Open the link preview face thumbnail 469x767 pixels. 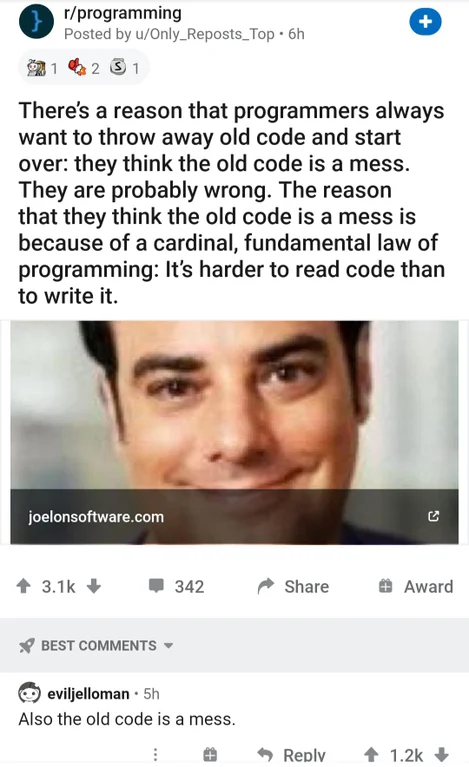click(x=234, y=406)
